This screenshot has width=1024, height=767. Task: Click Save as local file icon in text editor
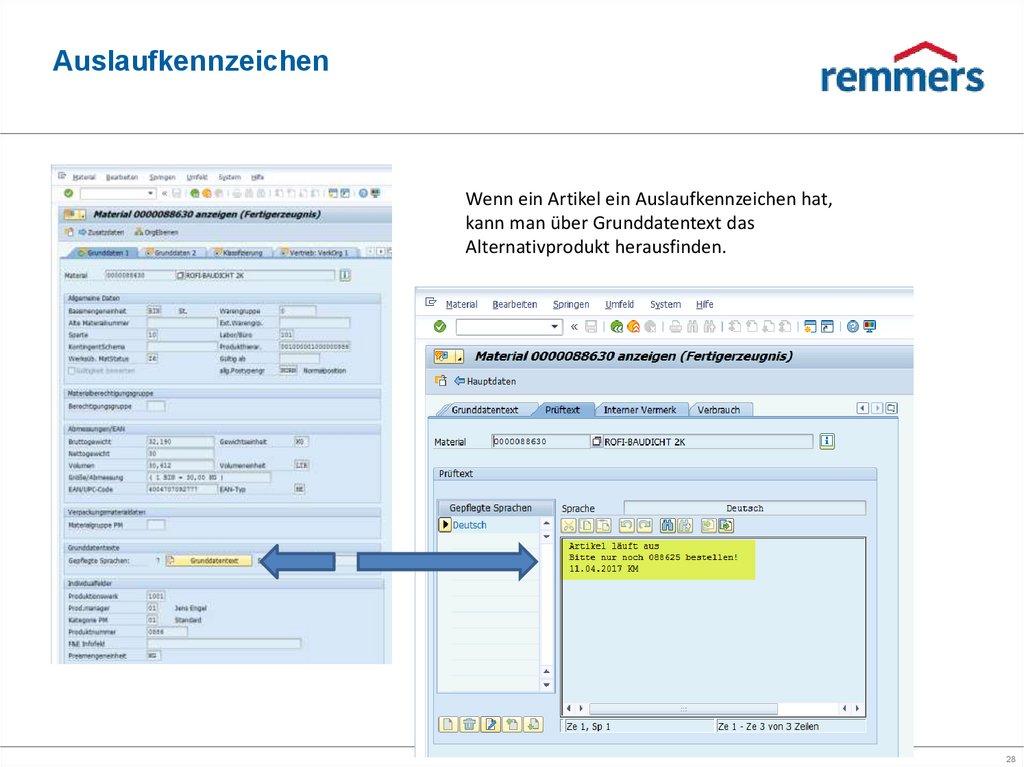pyautogui.click(x=726, y=525)
